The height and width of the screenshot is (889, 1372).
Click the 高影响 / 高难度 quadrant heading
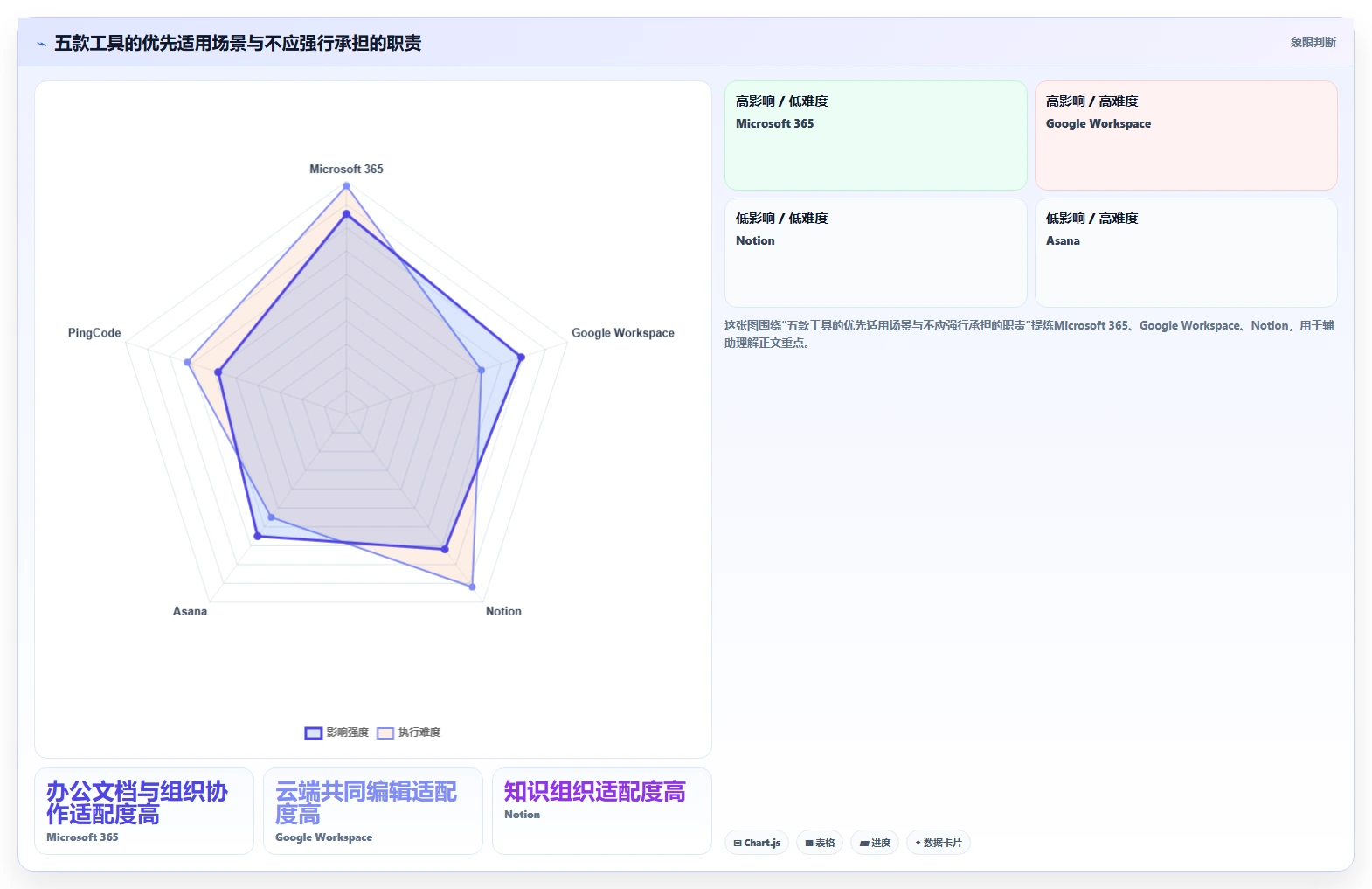[x=1091, y=101]
